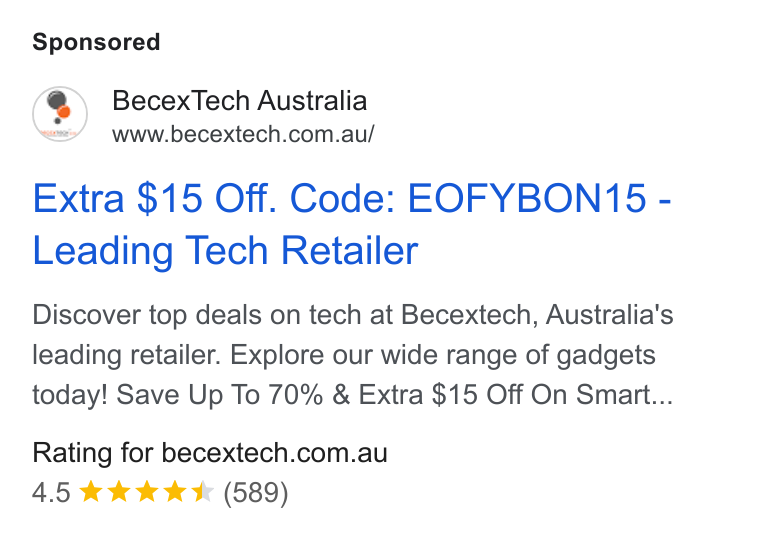Click the orange dot in BecexTech logo
Image resolution: width=760 pixels, height=536 pixels.
pyautogui.click(x=63, y=112)
